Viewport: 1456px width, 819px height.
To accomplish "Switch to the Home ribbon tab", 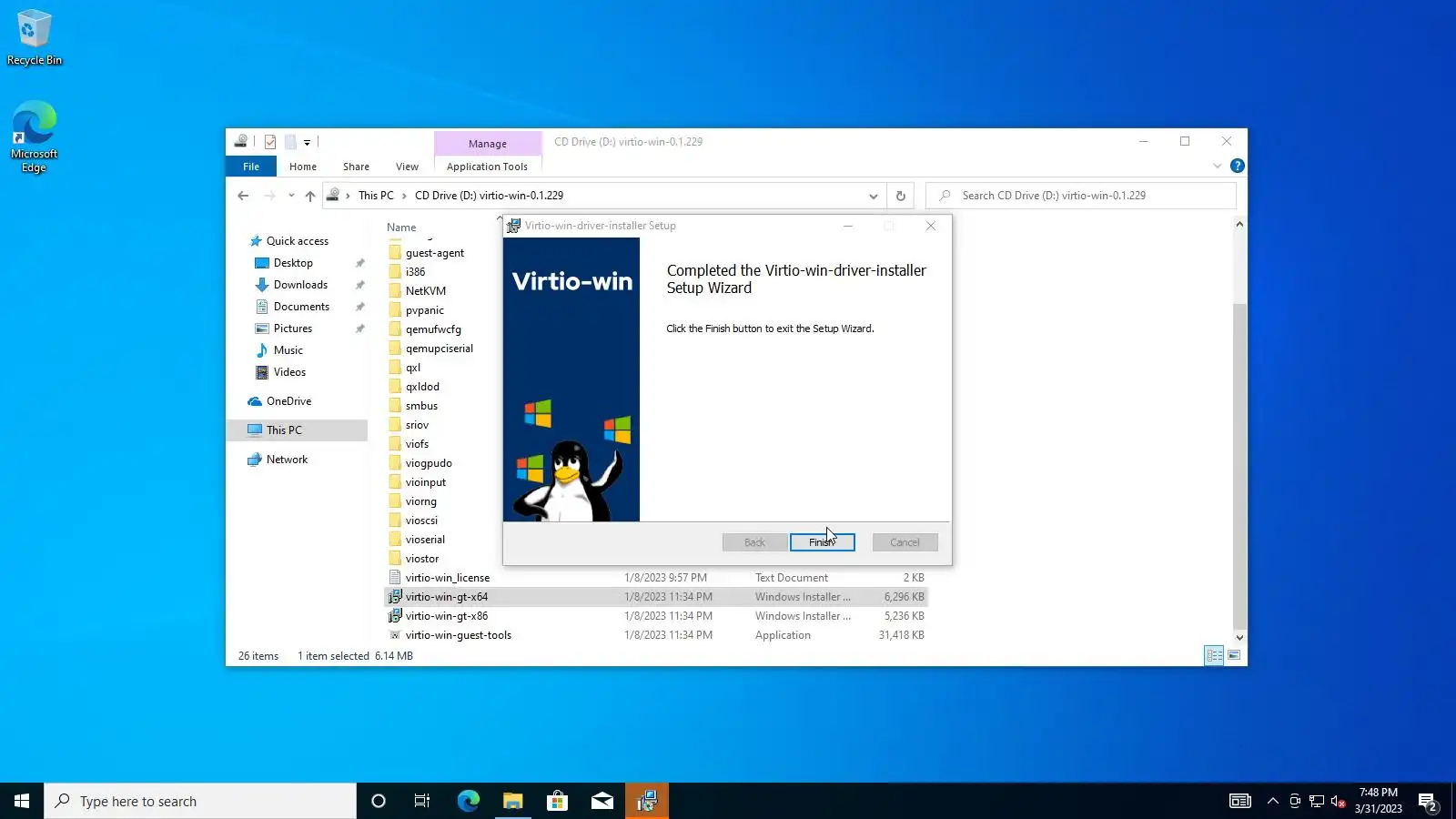I will (303, 167).
